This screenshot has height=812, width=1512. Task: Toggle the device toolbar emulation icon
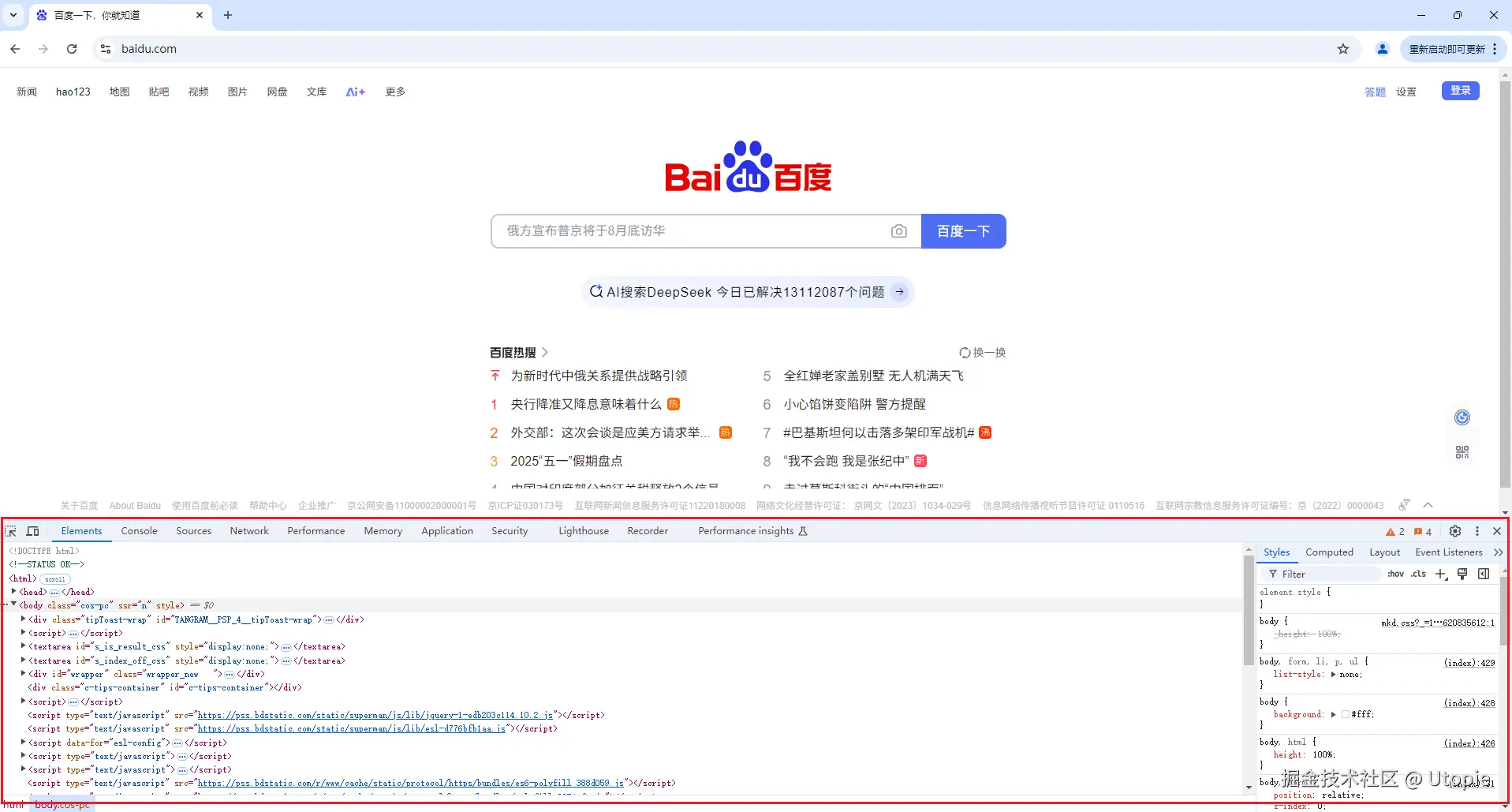(33, 531)
